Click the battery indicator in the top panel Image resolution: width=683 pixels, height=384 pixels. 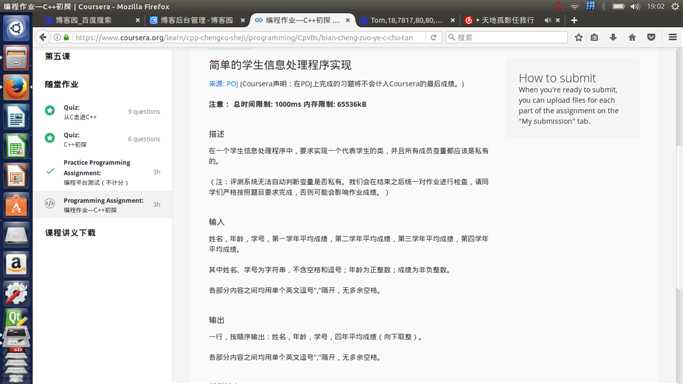click(618, 6)
